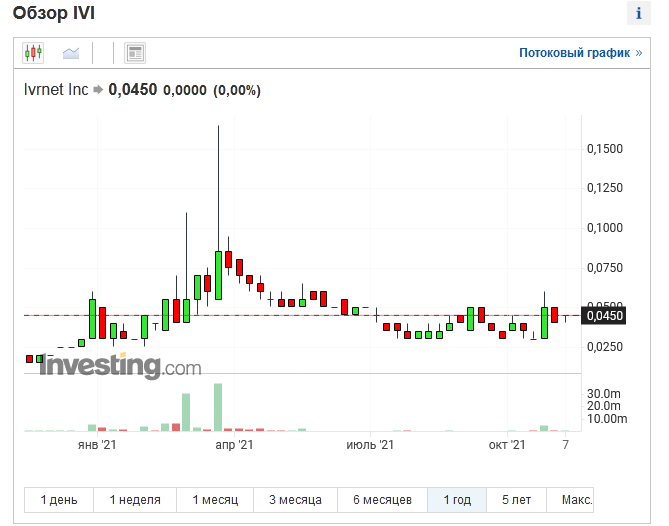Select the 1 день timeframe tab
Viewport: 669px width, 526px height.
(59, 500)
